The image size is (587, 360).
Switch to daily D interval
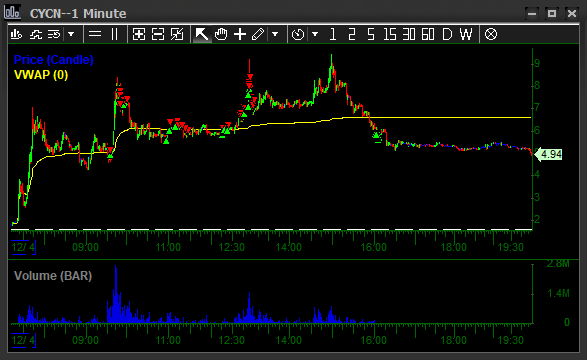[447, 34]
